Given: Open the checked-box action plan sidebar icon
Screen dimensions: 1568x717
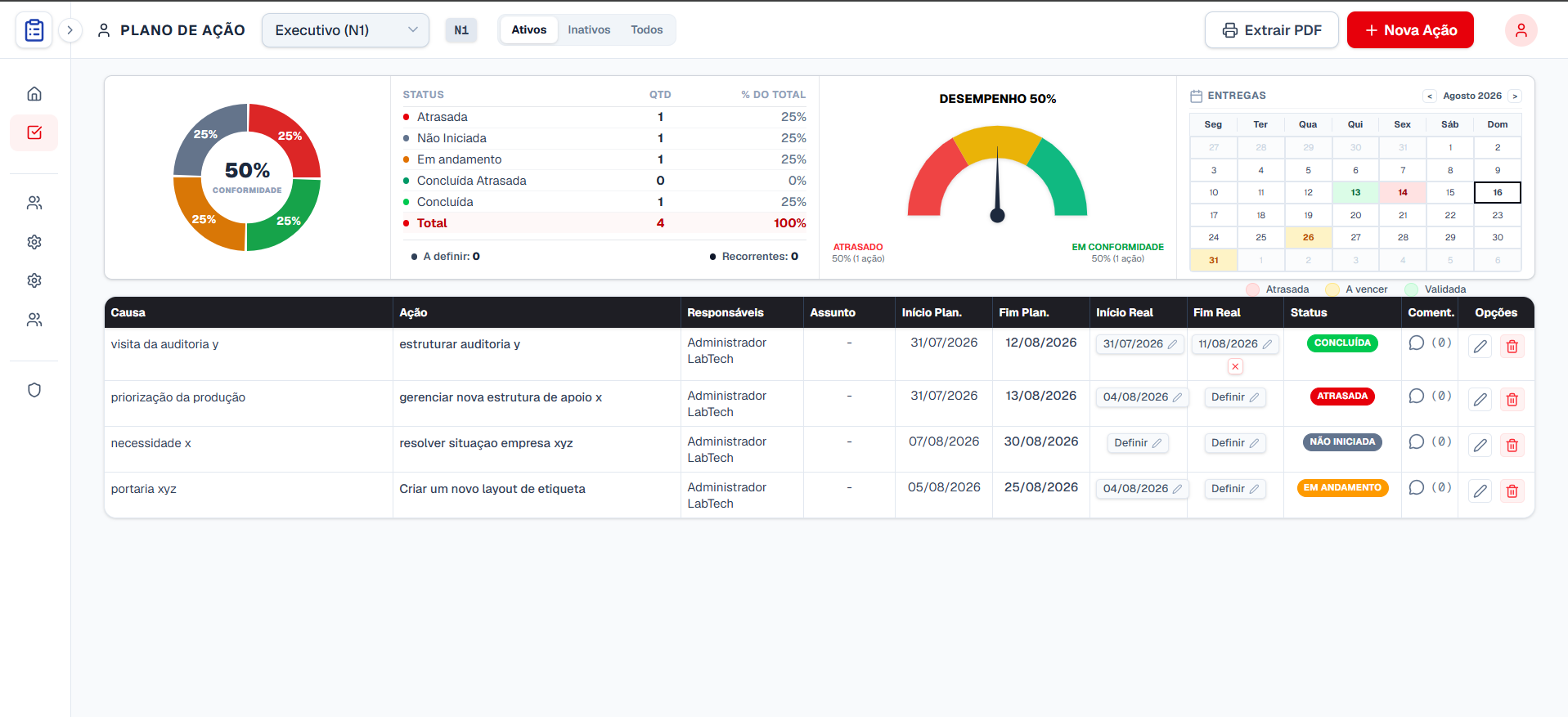Looking at the screenshot, I should 34,132.
